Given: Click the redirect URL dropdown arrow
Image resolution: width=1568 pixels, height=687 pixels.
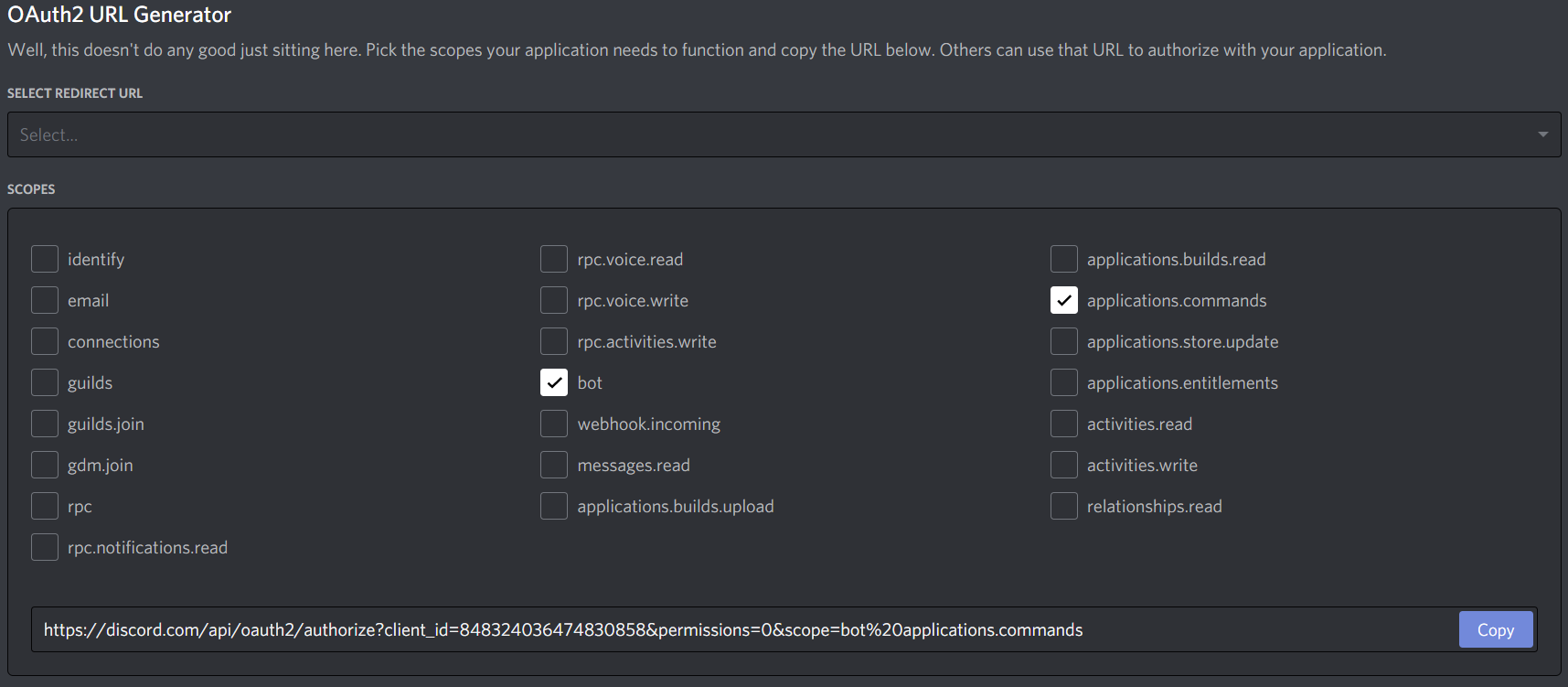Looking at the screenshot, I should tap(1542, 134).
